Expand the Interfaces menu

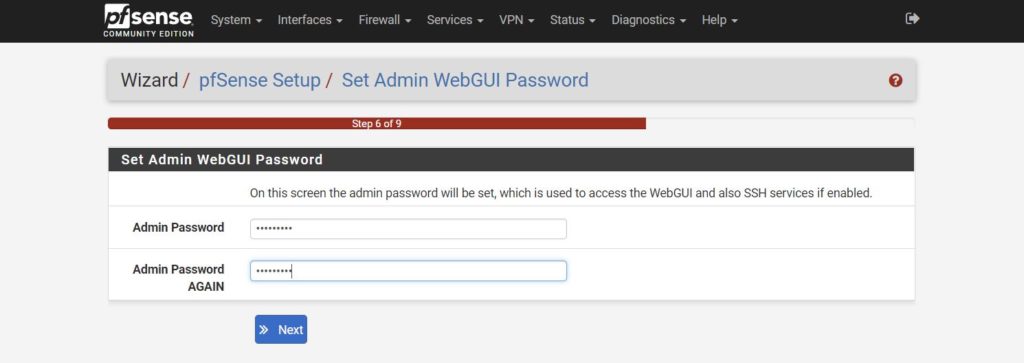[x=310, y=20]
